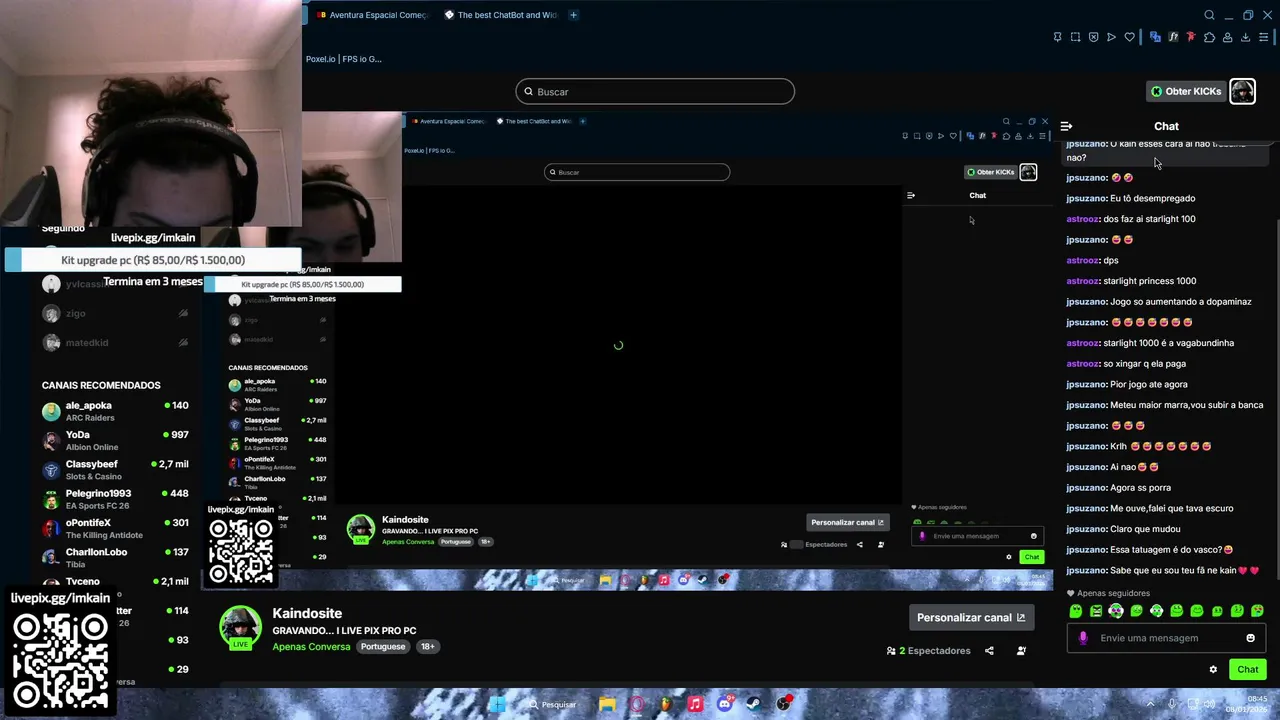Insert the angry square green emote

click(x=1096, y=611)
